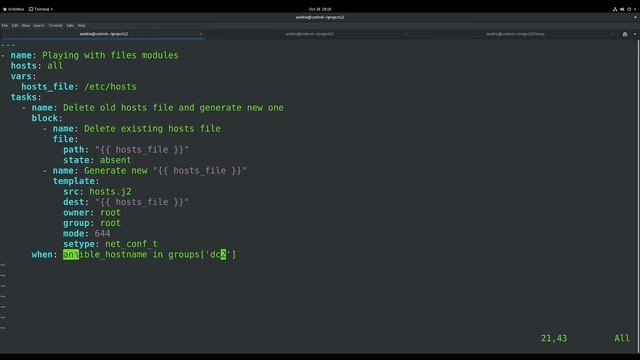Viewport: 640px width, 360px height.
Task: Close the third terminal tab
Action: point(612,34)
